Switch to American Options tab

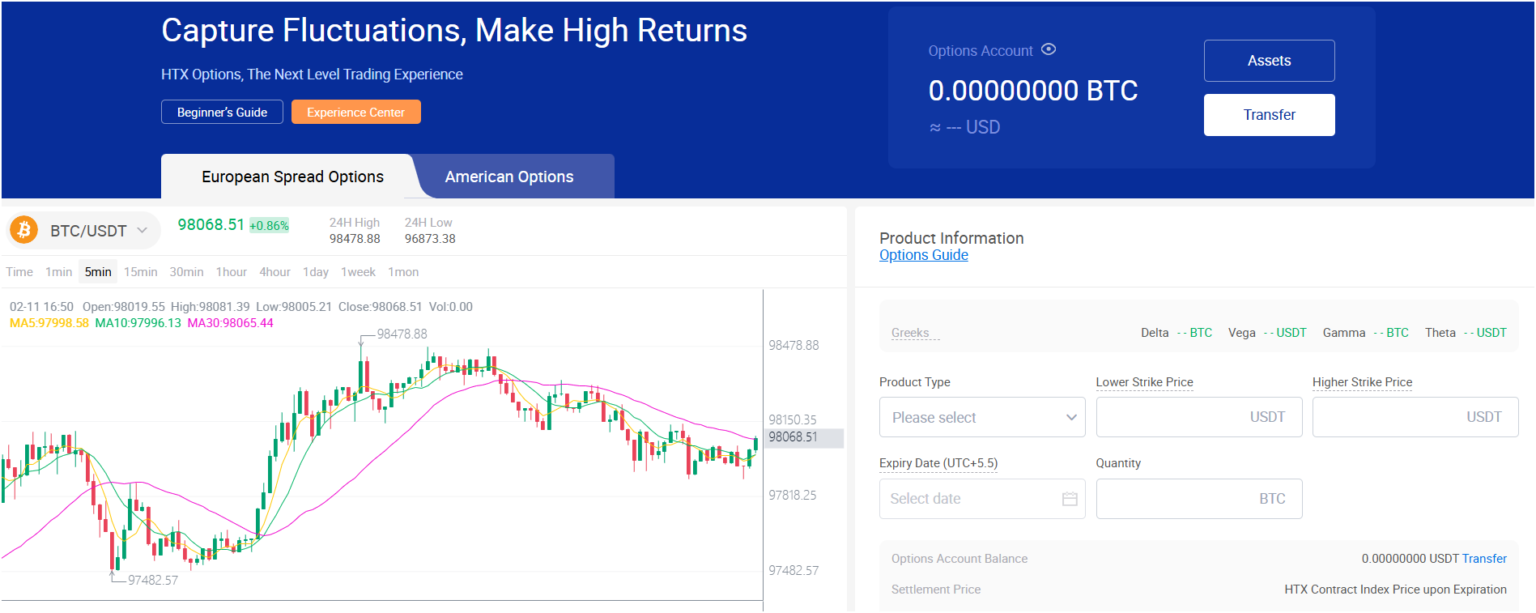coord(509,177)
